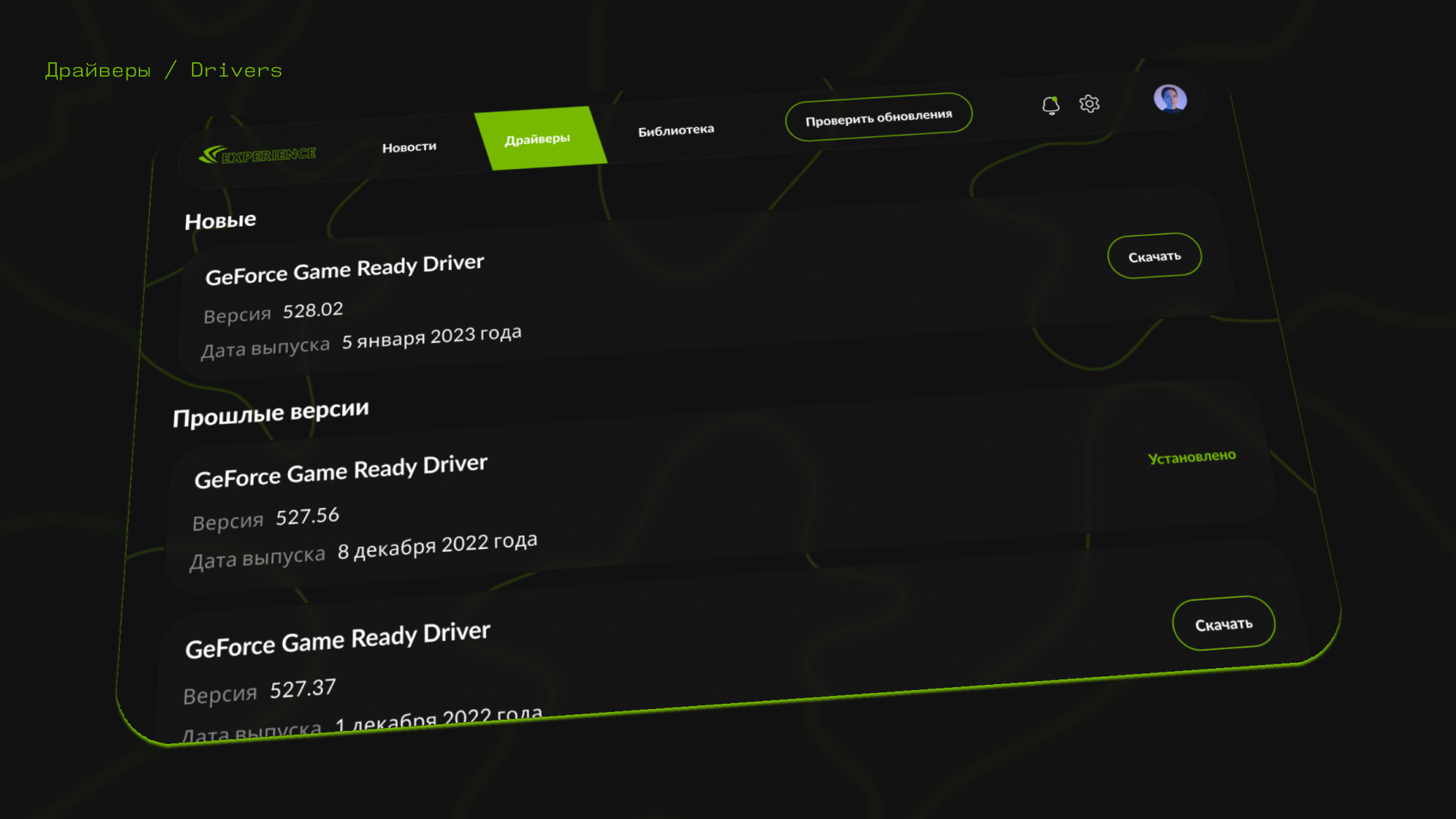Click the GeForce Experience logo
Image resolution: width=1456 pixels, height=819 pixels.
(x=258, y=155)
